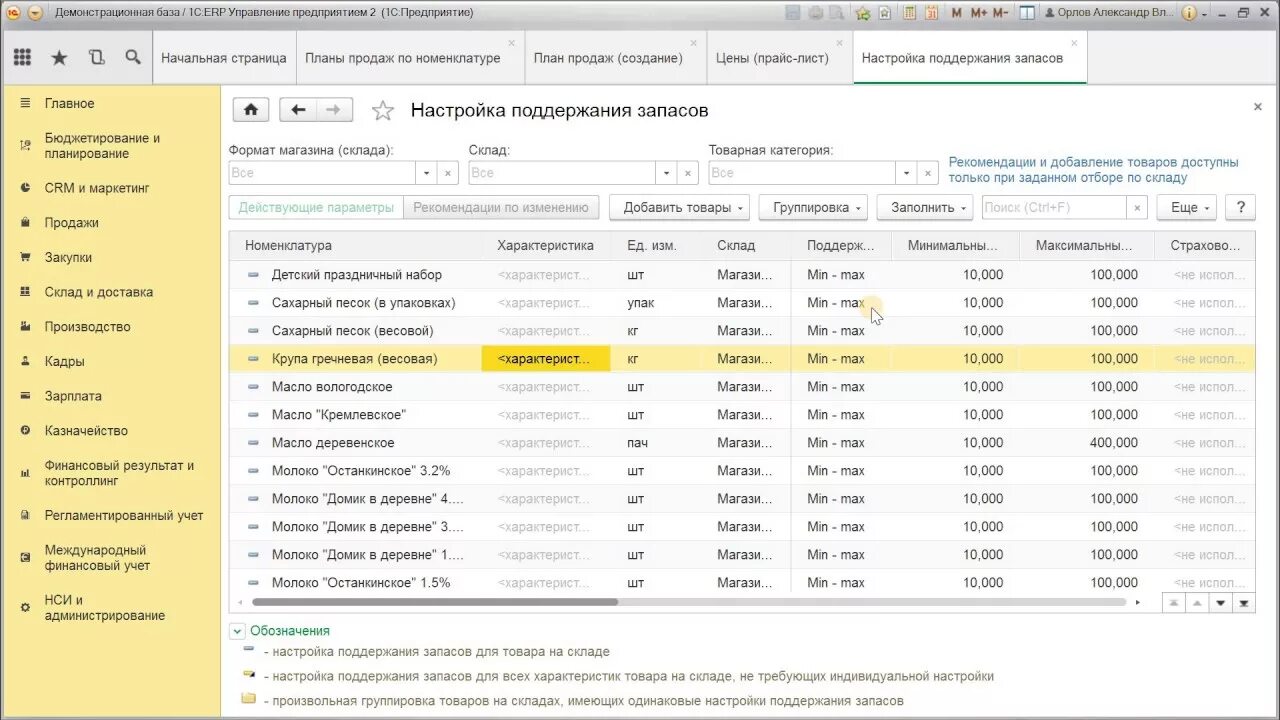Open the Заполнить dropdown
Screen dimensions: 1280x720
[x=925, y=207]
